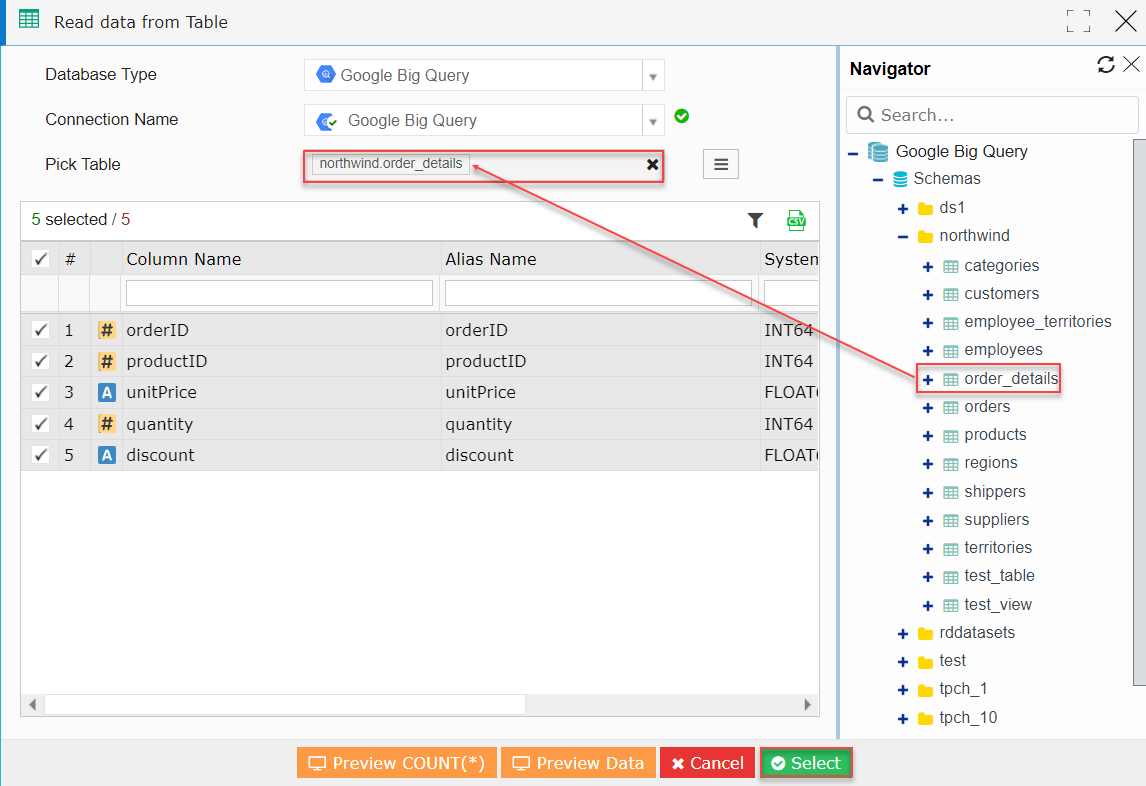This screenshot has height=786, width=1146.
Task: Click the tpch_1 folder icon
Action: tap(925, 689)
